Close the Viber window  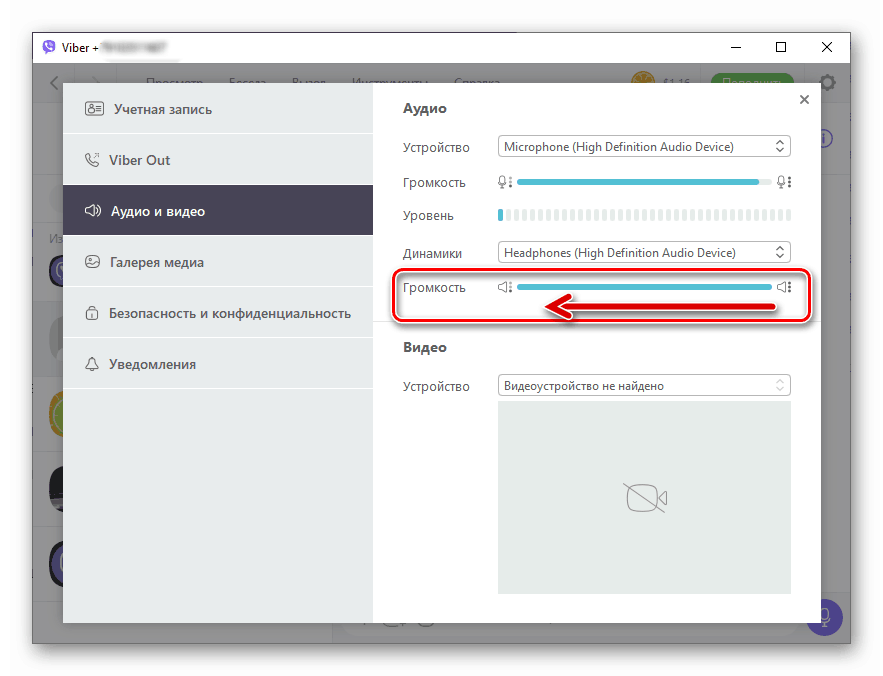click(827, 47)
